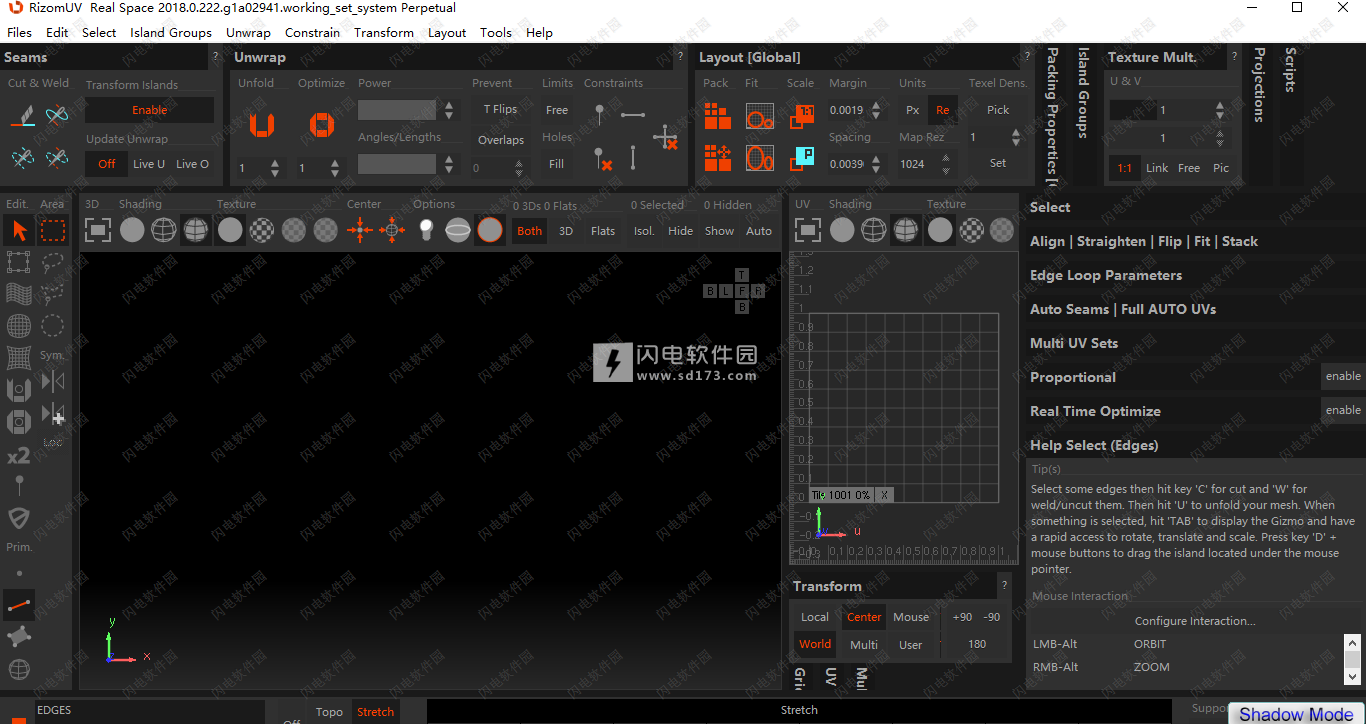The width and height of the screenshot is (1366, 724).
Task: Toggle T Flips prevention
Action: (x=500, y=110)
